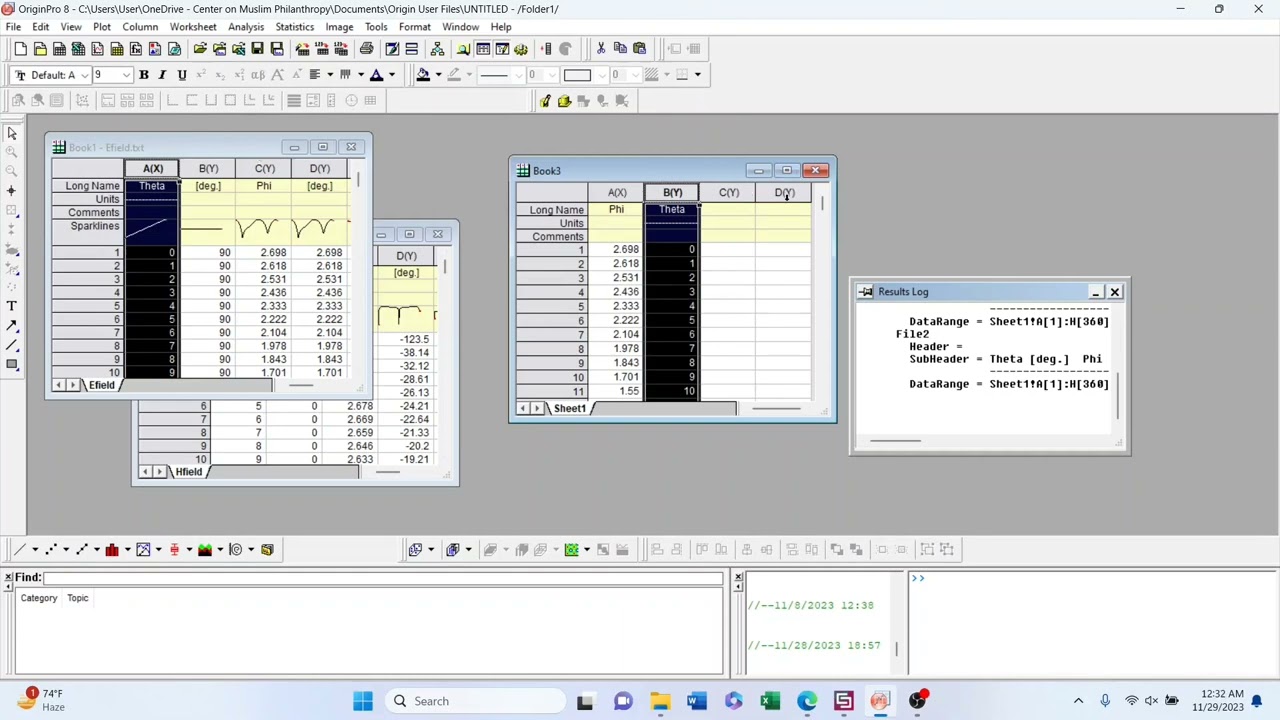
Task: Open the Statistics menu
Action: pos(294,27)
